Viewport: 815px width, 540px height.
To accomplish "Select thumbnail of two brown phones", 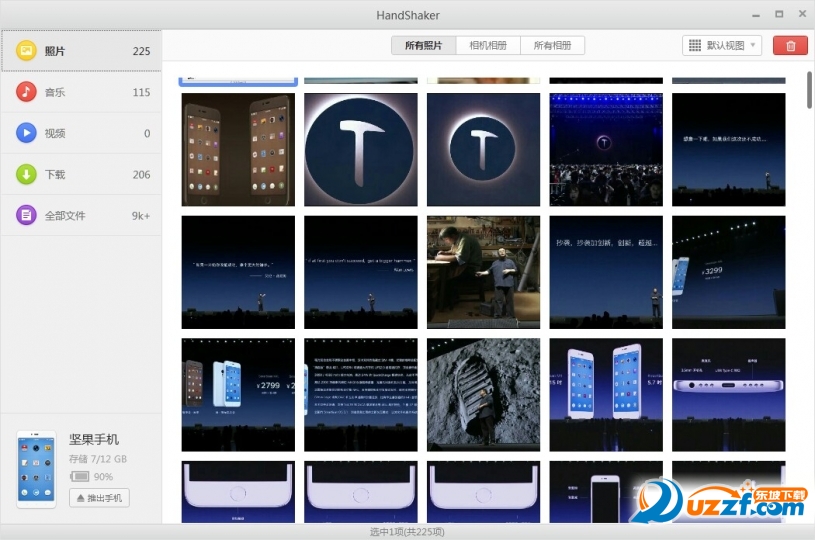I will coord(238,150).
